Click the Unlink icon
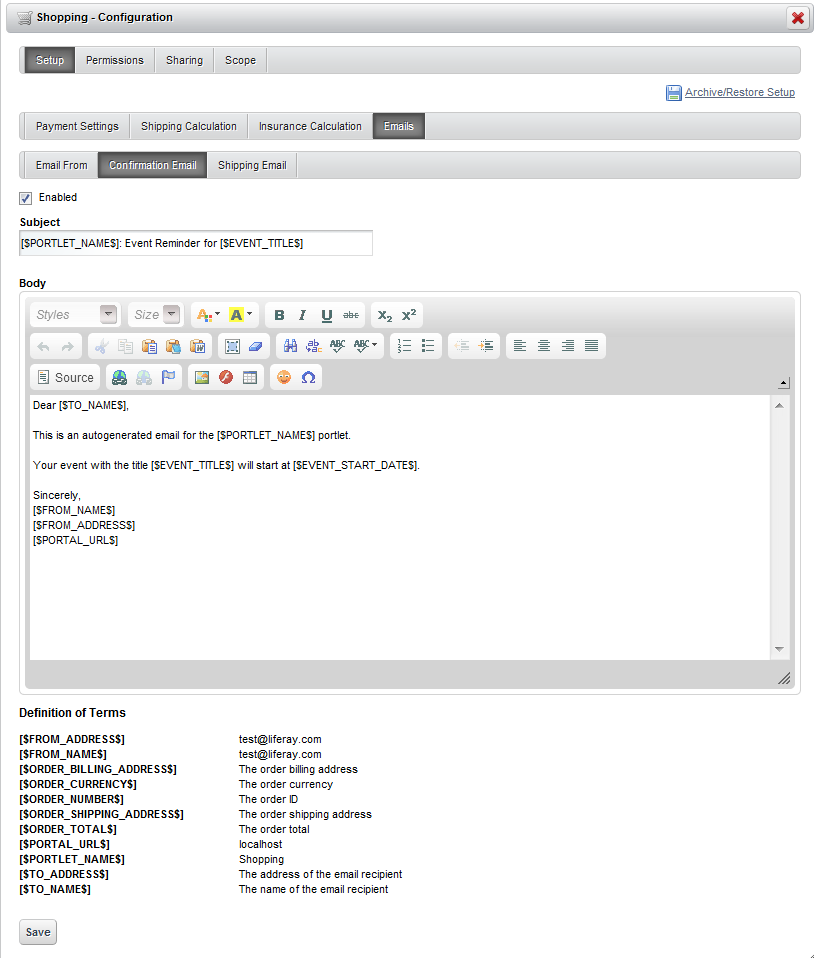Screen dimensions: 814x958 click(x=144, y=378)
